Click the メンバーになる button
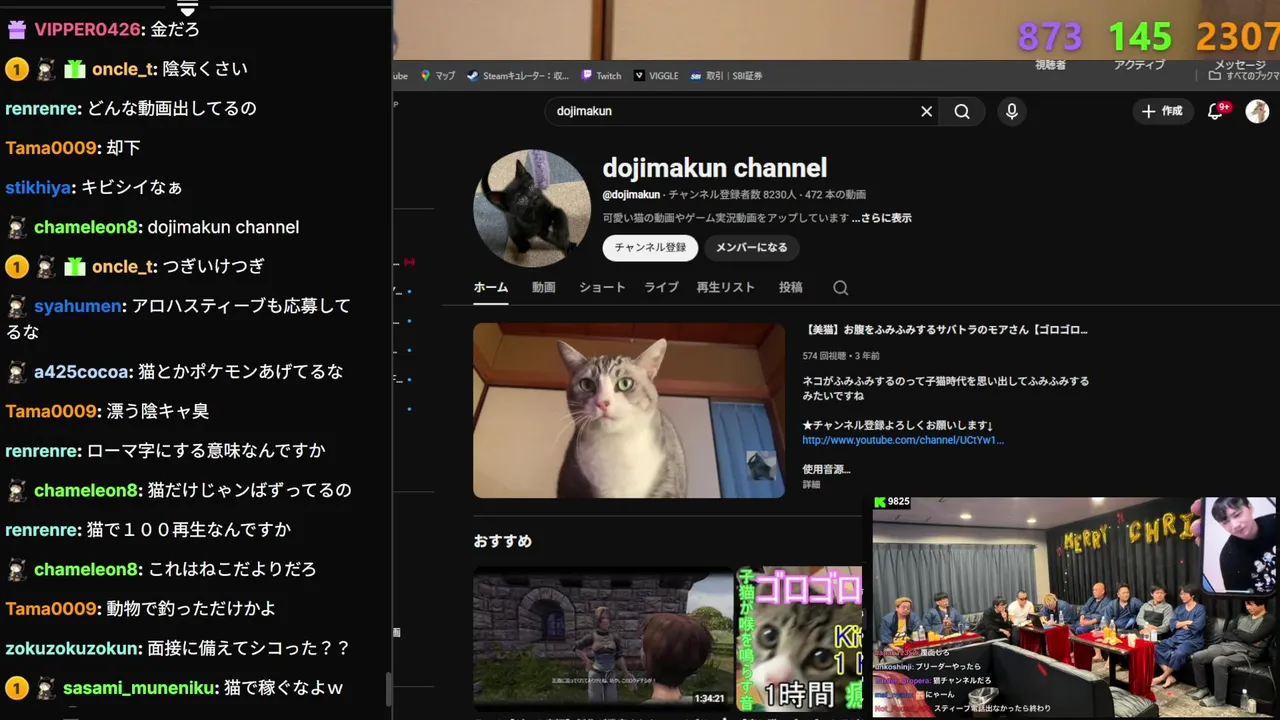Viewport: 1280px width, 720px height. tap(751, 248)
